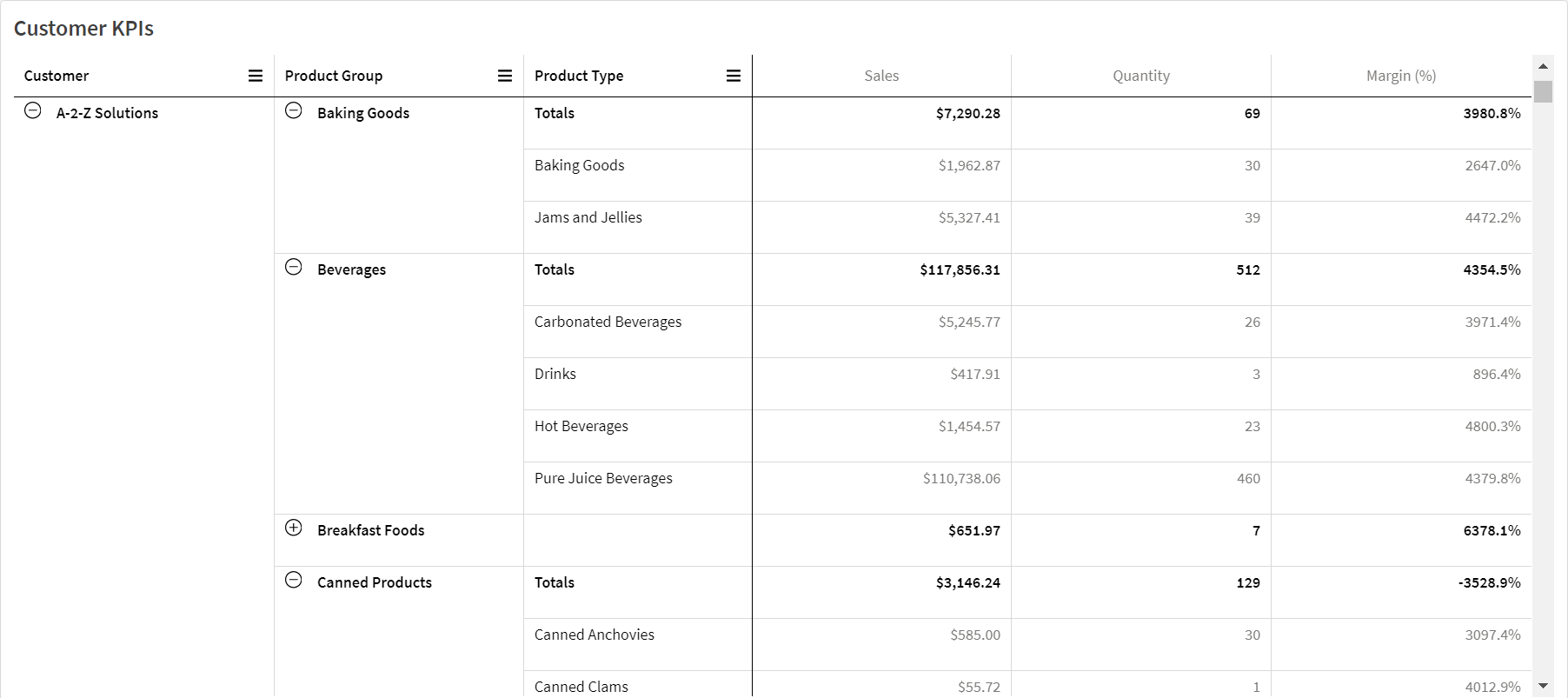This screenshot has width=1568, height=698.
Task: Click the plus icon beside Breakfast Foods
Action: [x=294, y=528]
